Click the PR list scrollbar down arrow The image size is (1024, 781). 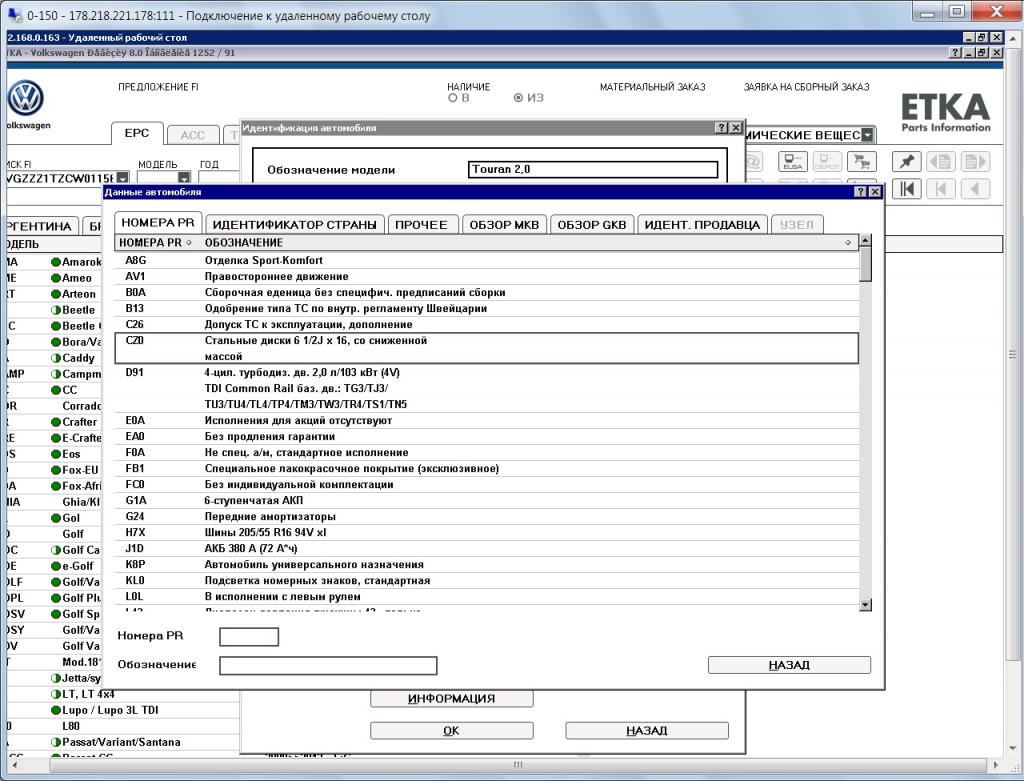865,605
